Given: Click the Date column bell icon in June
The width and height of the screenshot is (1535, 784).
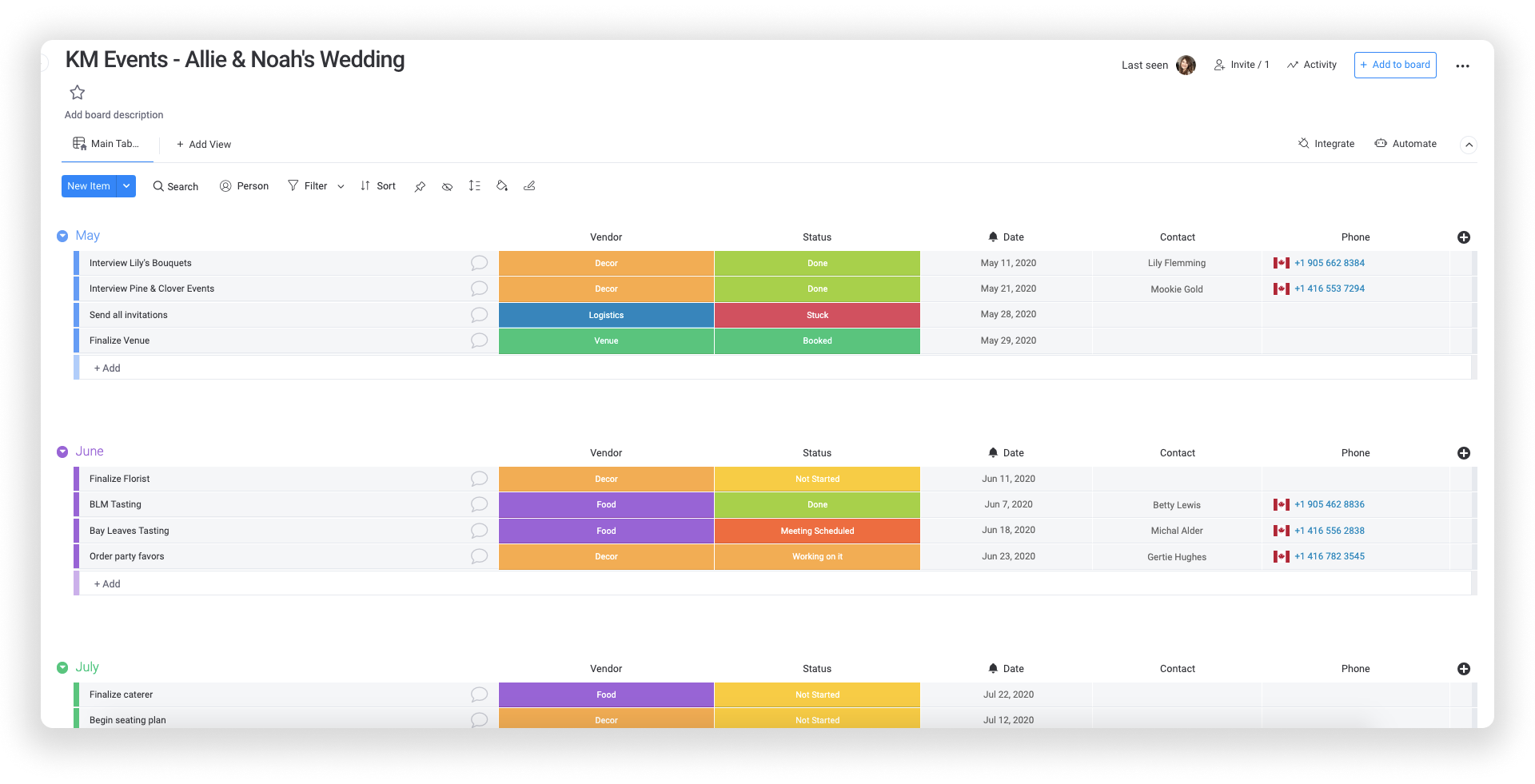Looking at the screenshot, I should click(993, 452).
